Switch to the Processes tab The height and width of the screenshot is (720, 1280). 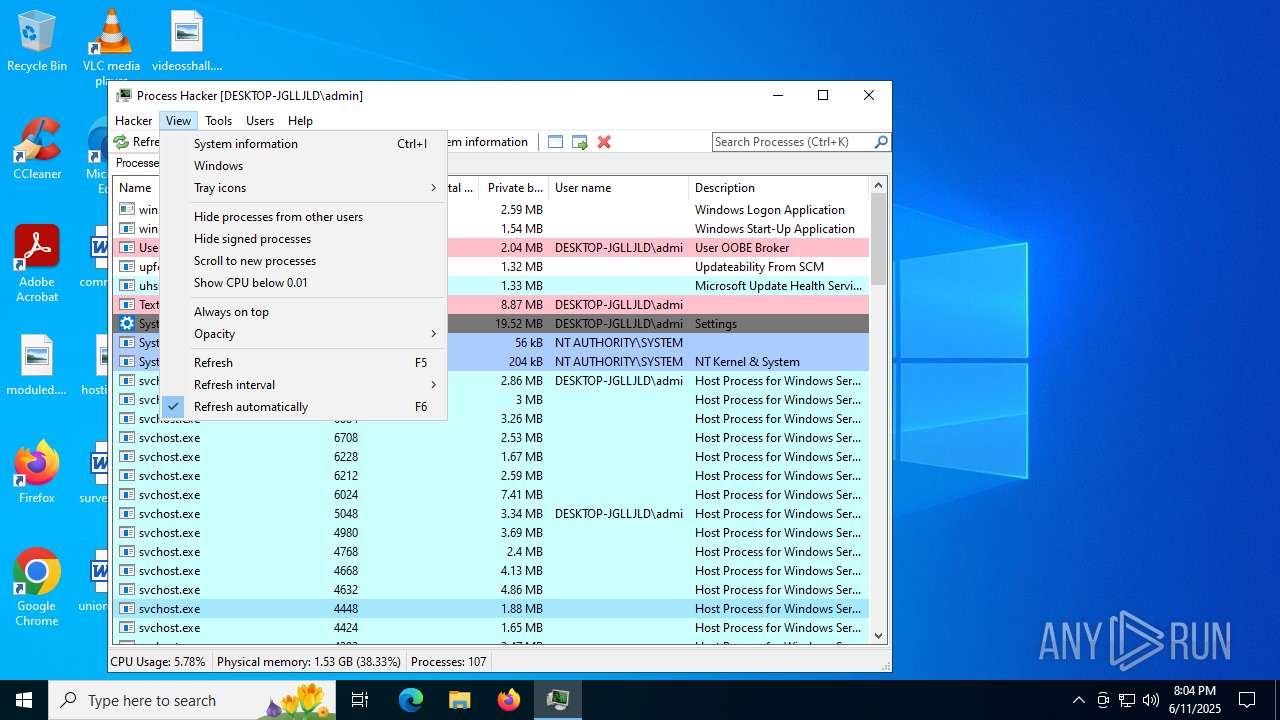coord(136,163)
